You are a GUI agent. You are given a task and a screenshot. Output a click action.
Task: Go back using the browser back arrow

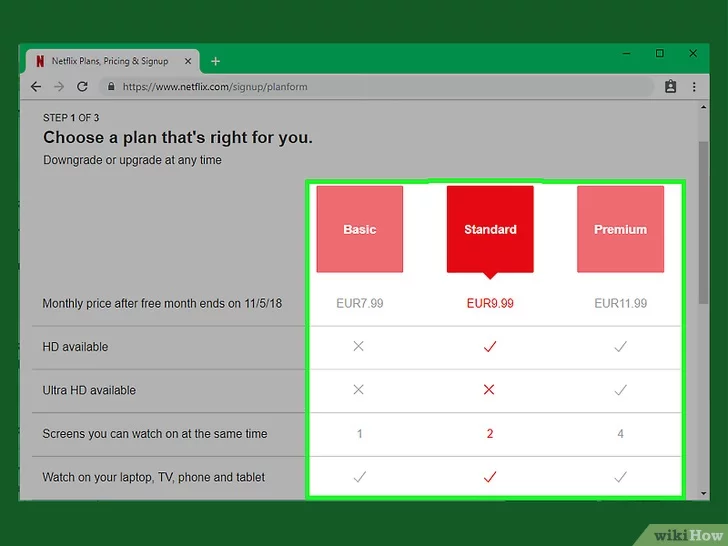point(36,86)
